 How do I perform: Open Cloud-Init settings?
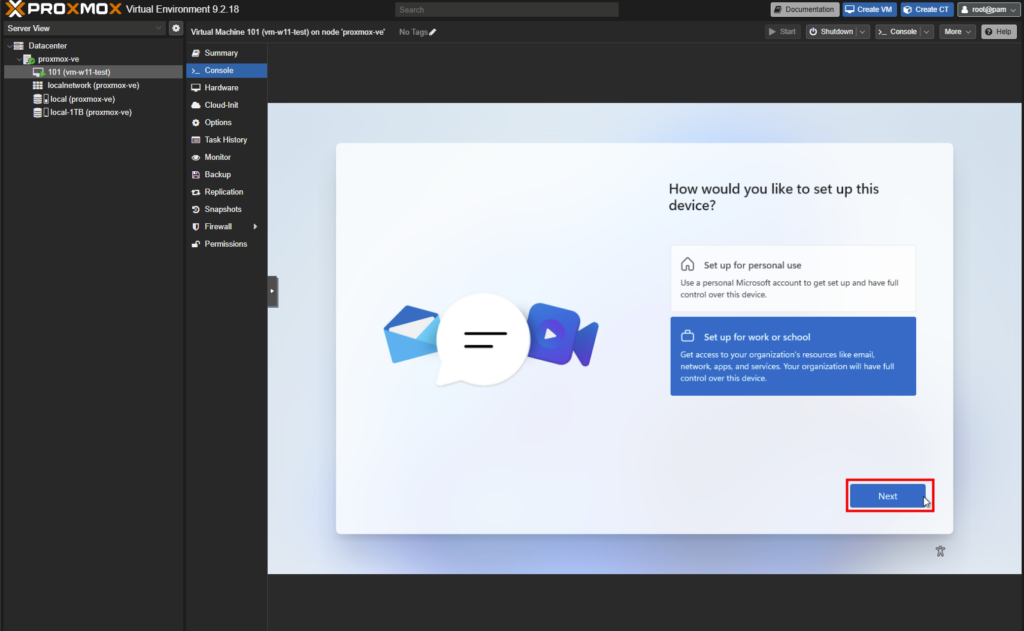coord(227,105)
